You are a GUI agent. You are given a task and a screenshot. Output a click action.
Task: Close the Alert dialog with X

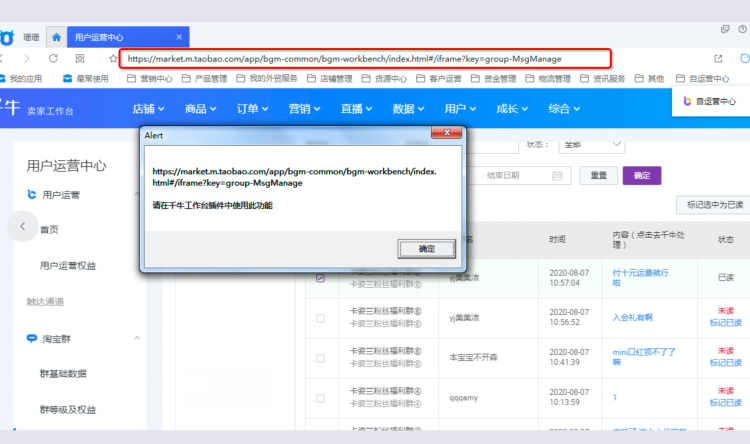pyautogui.click(x=447, y=133)
